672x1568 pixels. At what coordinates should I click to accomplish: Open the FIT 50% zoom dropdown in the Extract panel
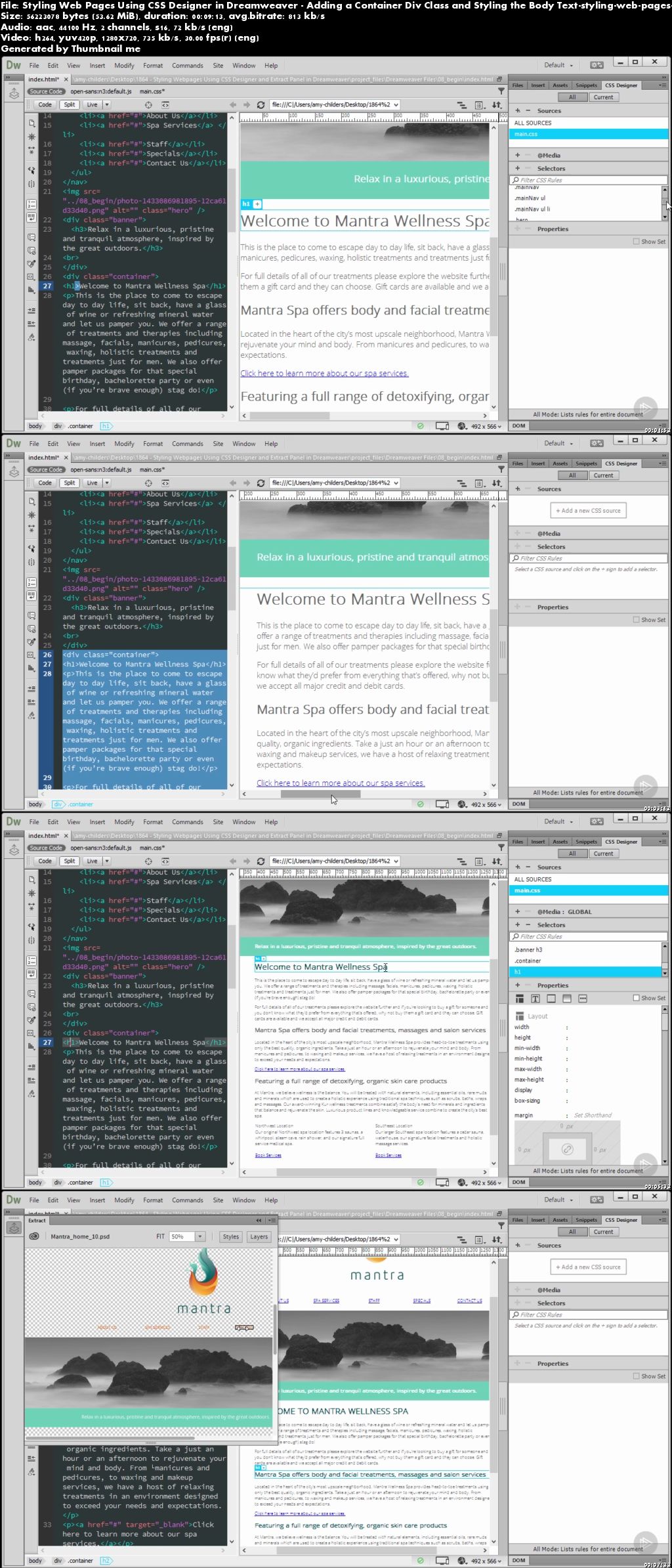(x=200, y=1236)
